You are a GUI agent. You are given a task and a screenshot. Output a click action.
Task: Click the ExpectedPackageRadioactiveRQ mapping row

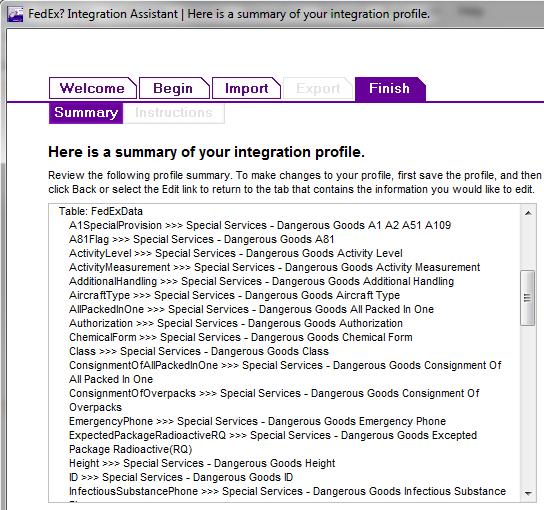pos(273,442)
